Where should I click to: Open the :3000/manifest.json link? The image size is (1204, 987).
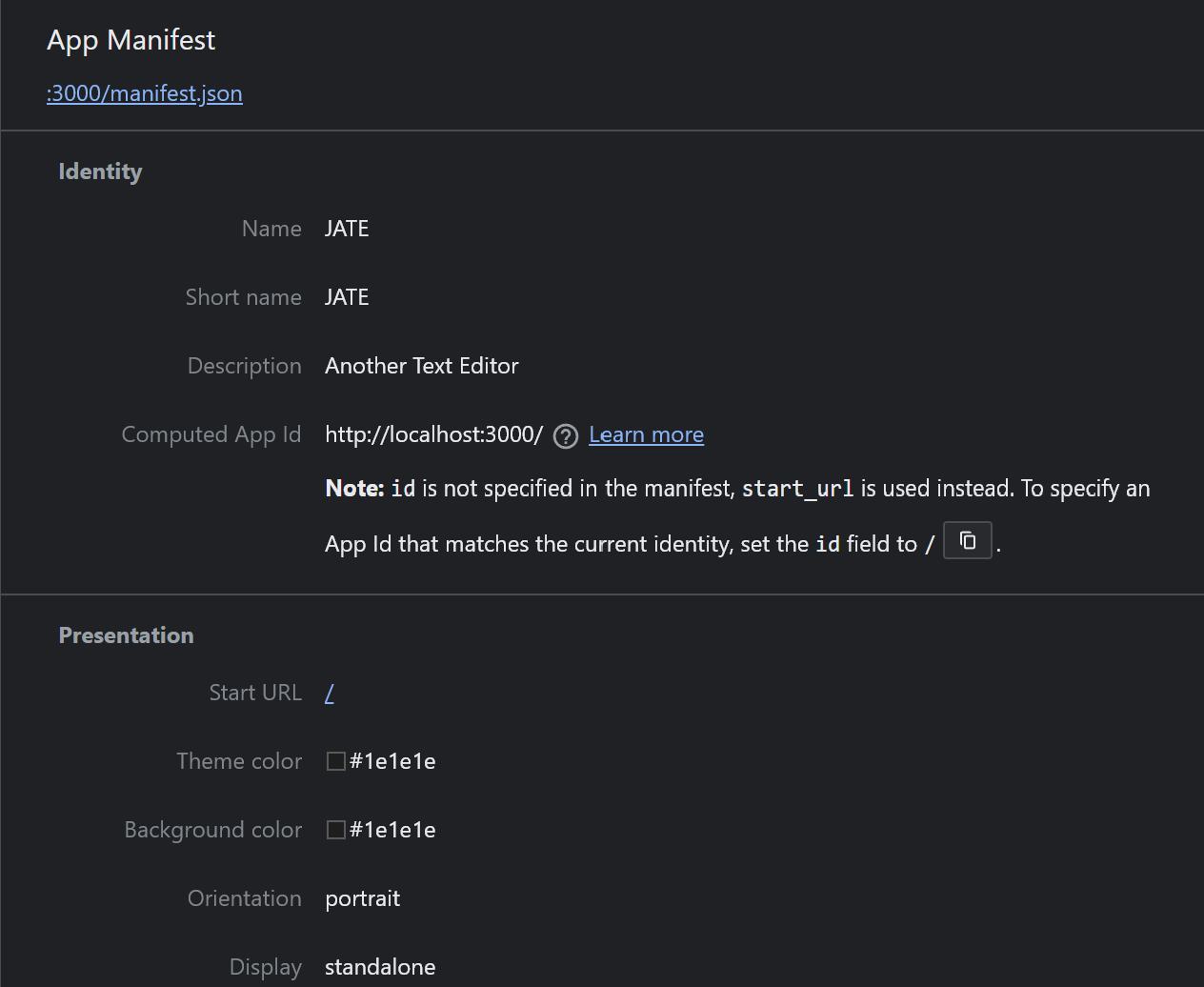[x=145, y=93]
